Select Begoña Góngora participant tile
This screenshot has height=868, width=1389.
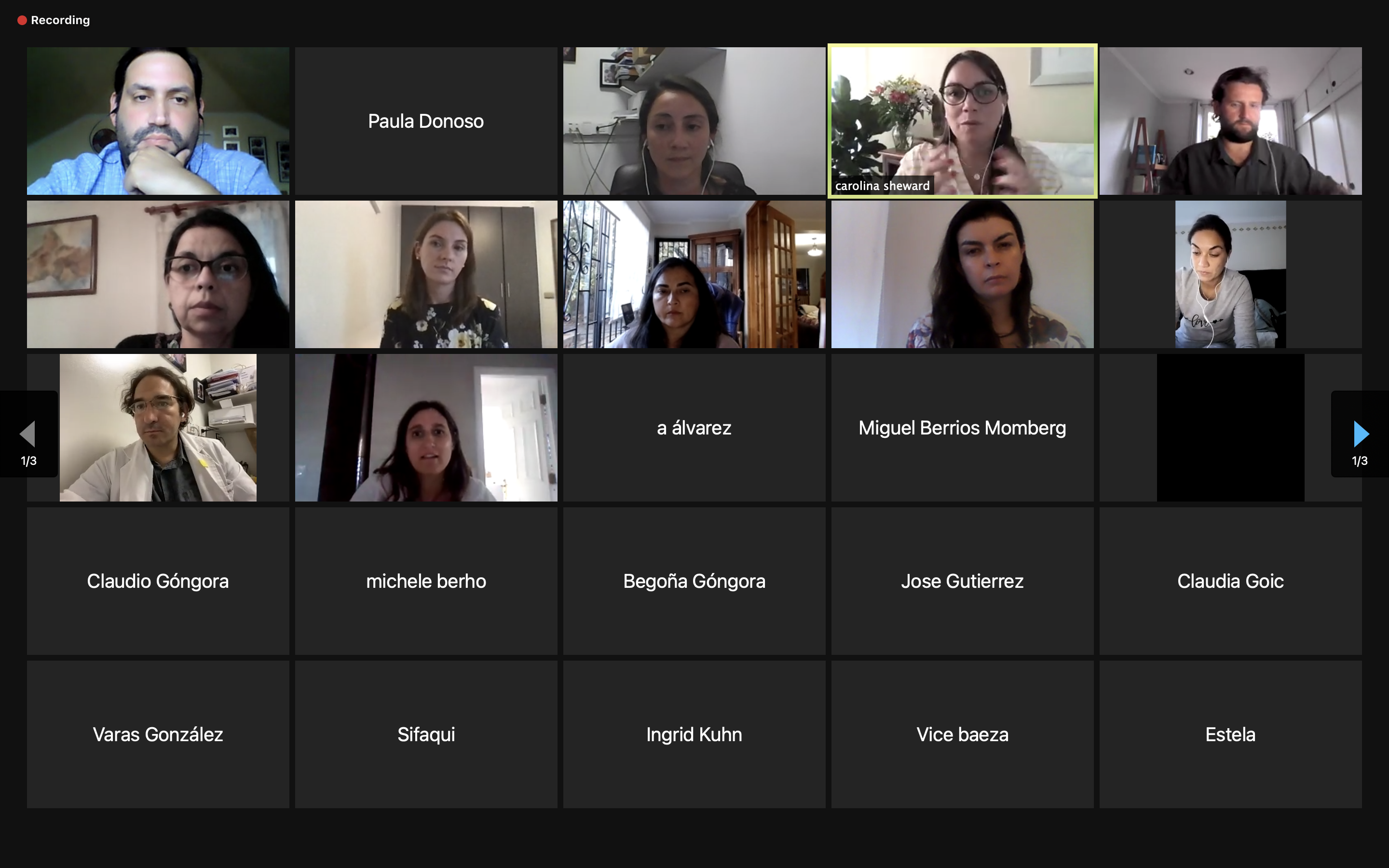pos(694,581)
